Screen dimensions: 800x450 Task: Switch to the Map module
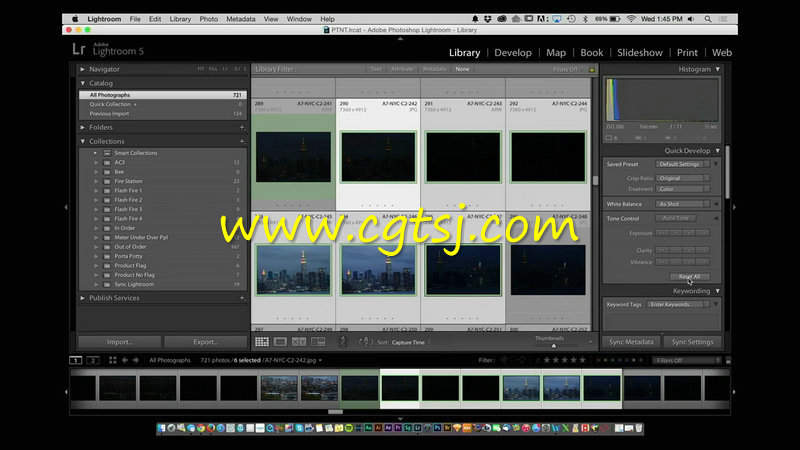click(556, 53)
